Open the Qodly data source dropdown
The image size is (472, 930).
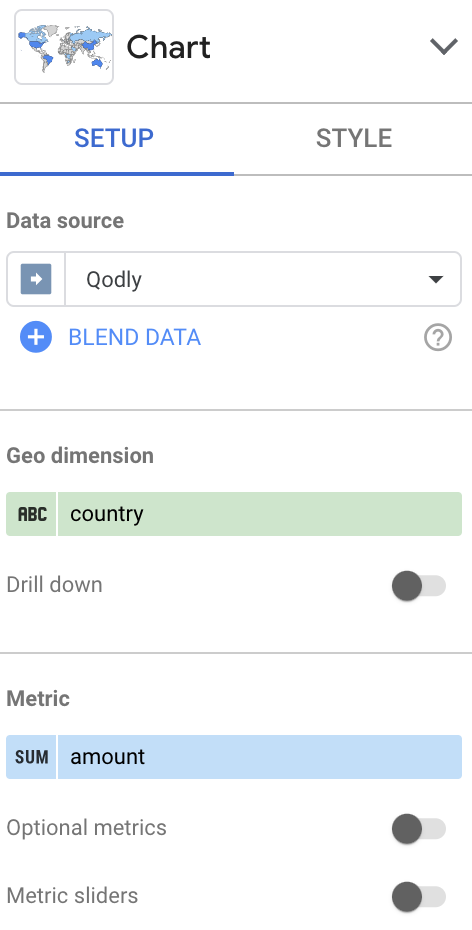[234, 279]
